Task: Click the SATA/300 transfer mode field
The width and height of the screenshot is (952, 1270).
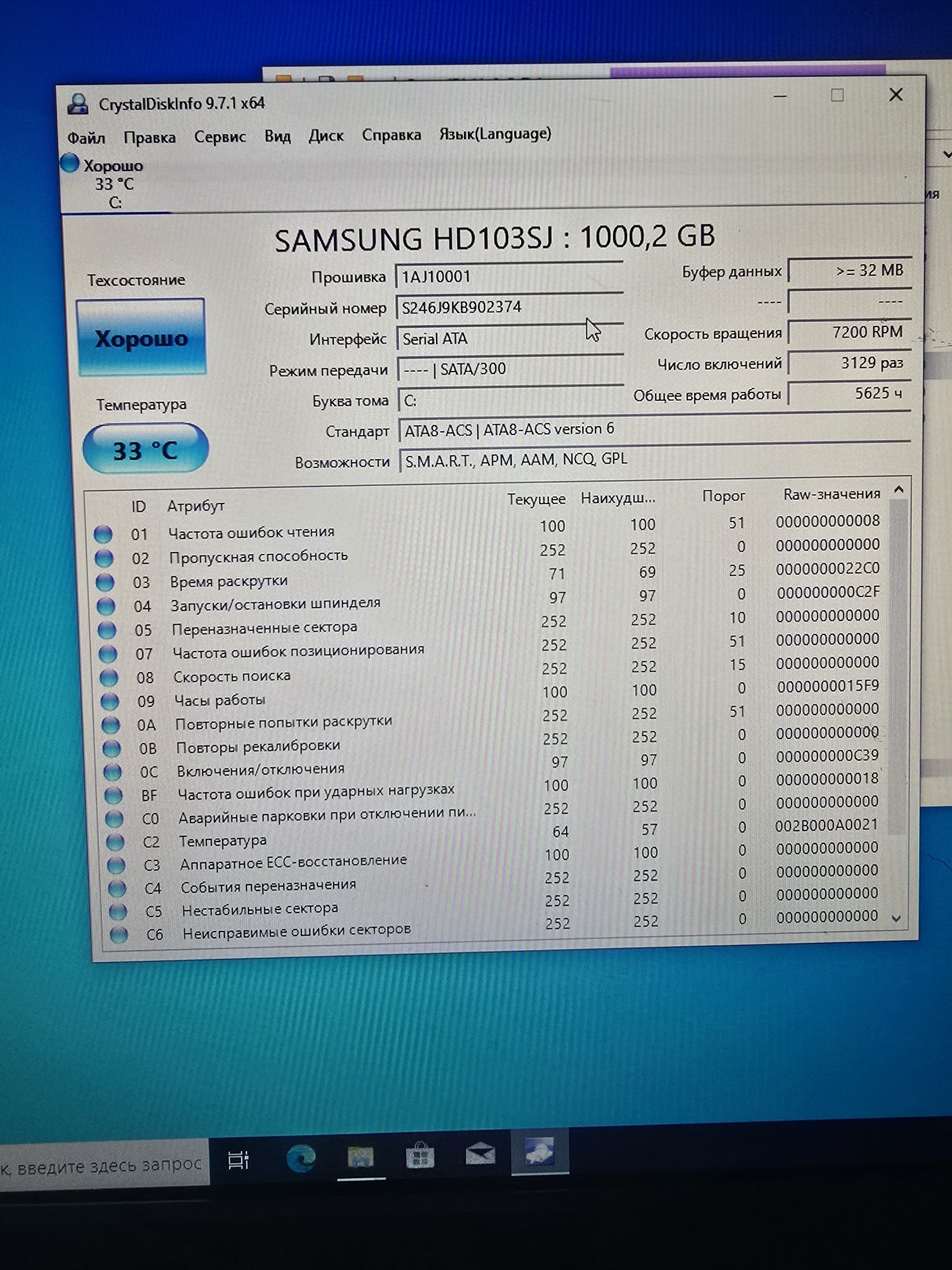Action: 510,369
